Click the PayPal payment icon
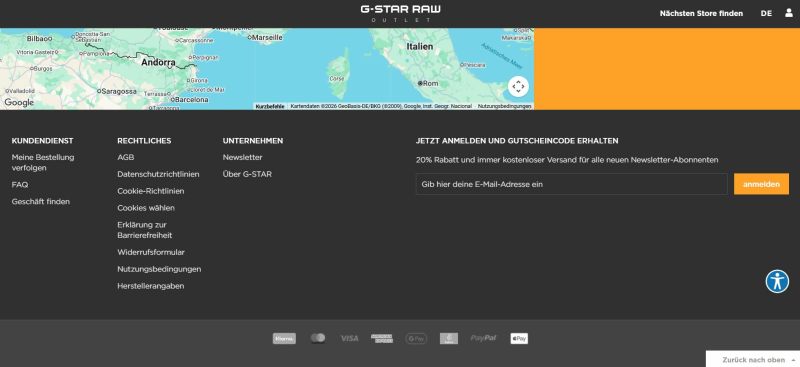 point(484,338)
